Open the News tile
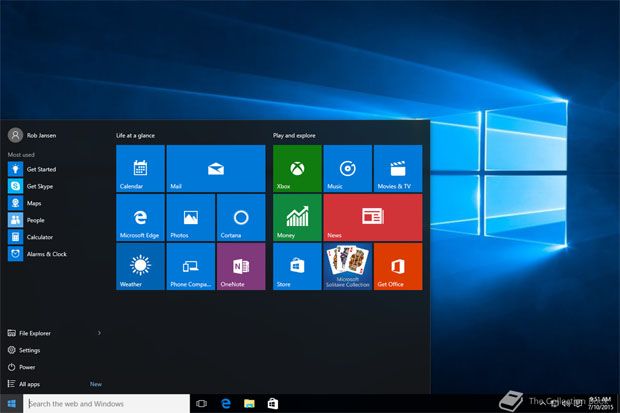 tap(373, 218)
